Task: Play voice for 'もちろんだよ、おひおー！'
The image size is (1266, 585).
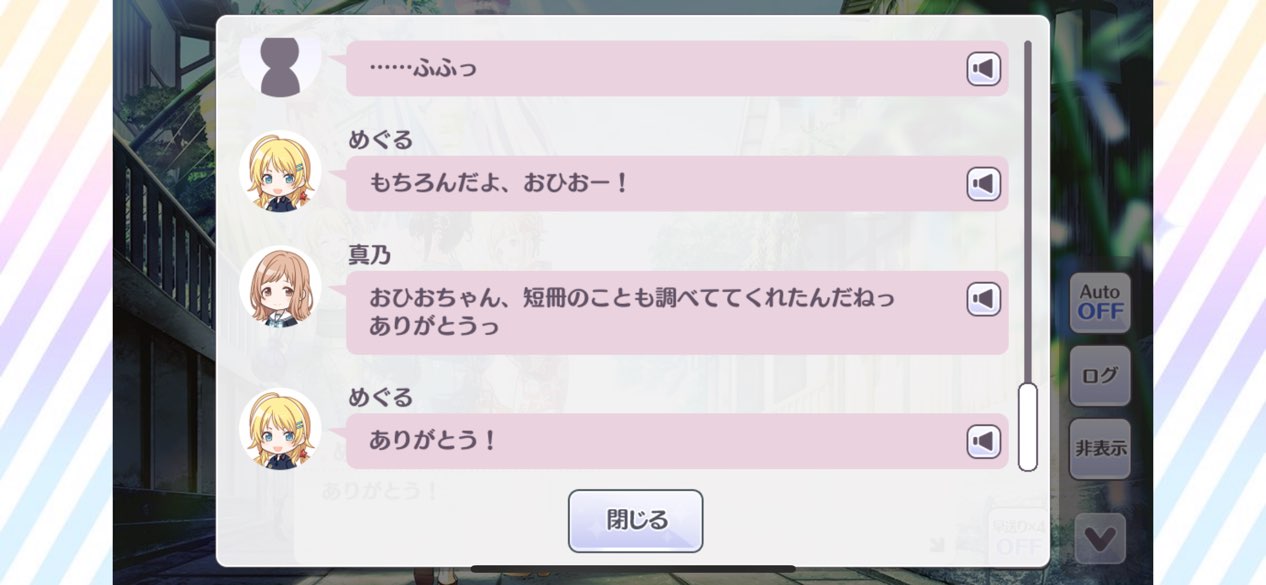Action: point(984,184)
